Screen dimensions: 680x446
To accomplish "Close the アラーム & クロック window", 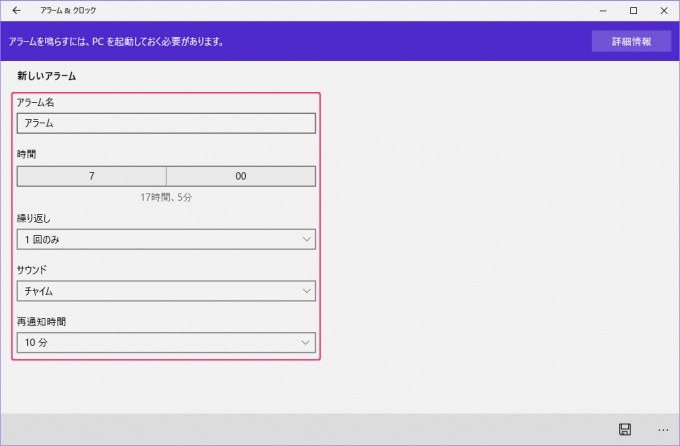I will pos(664,10).
